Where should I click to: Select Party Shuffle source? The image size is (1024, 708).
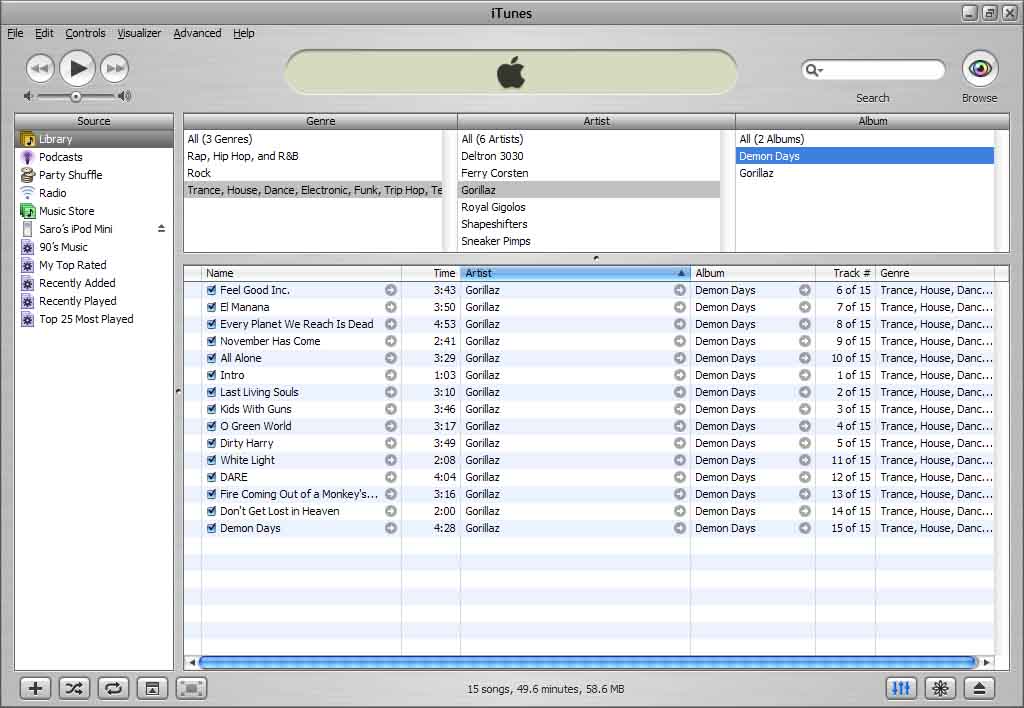pyautogui.click(x=71, y=175)
